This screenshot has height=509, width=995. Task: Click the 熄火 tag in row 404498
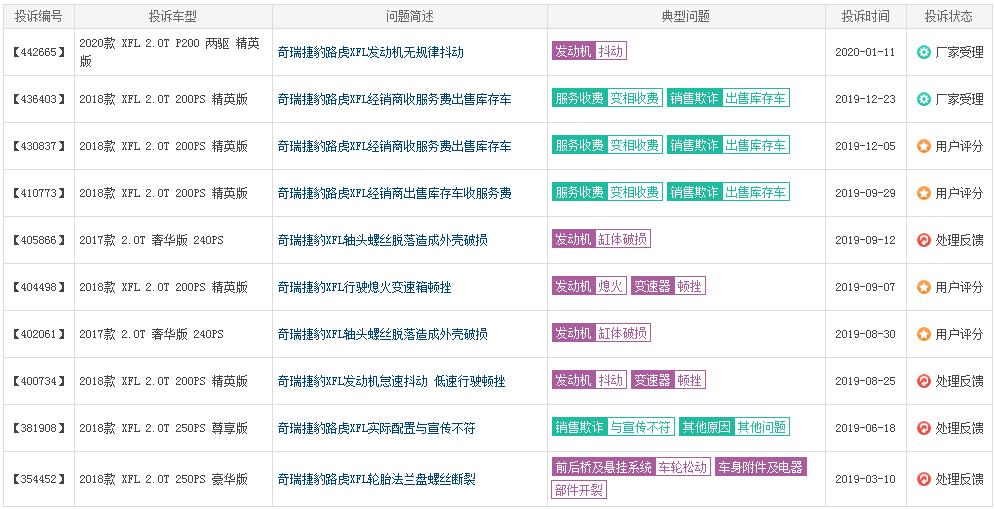[x=610, y=286]
